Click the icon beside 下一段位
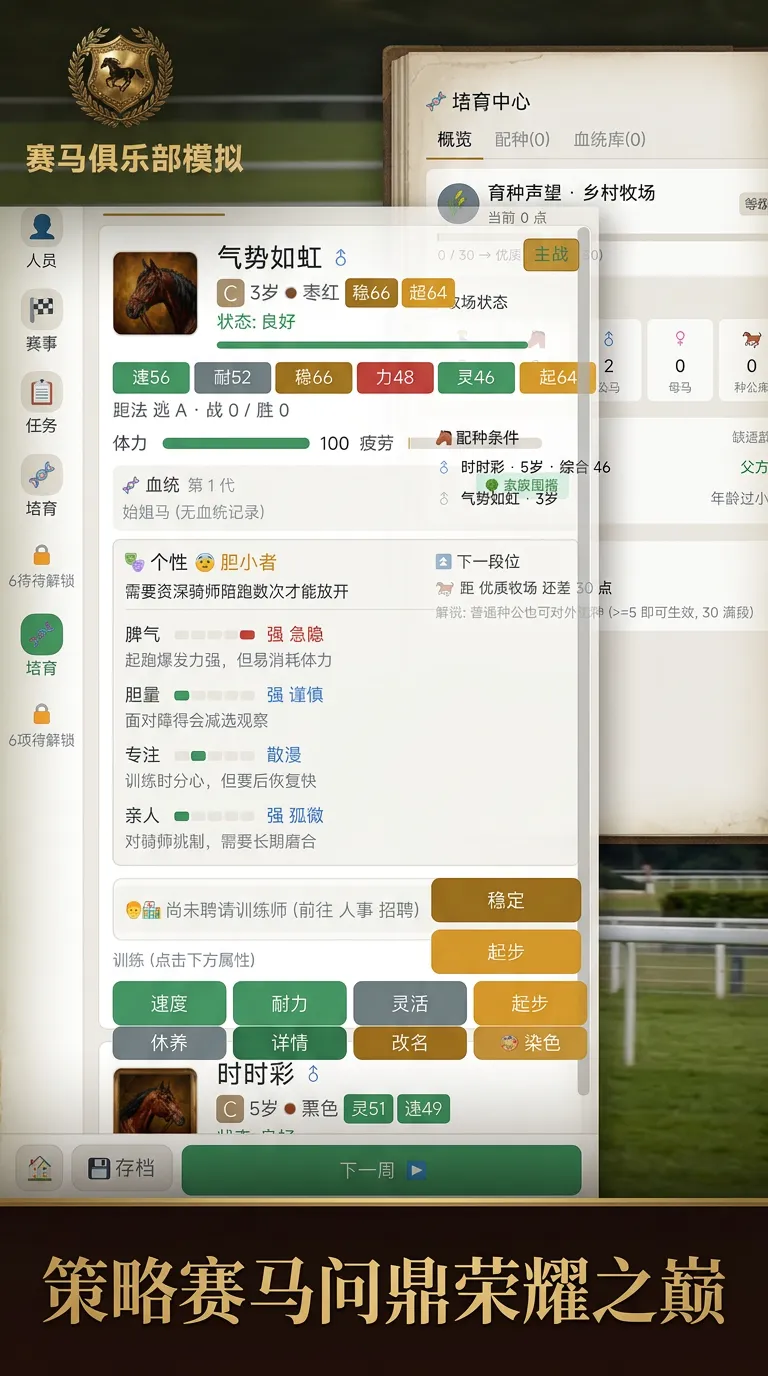Image resolution: width=768 pixels, height=1376 pixels. [x=444, y=562]
